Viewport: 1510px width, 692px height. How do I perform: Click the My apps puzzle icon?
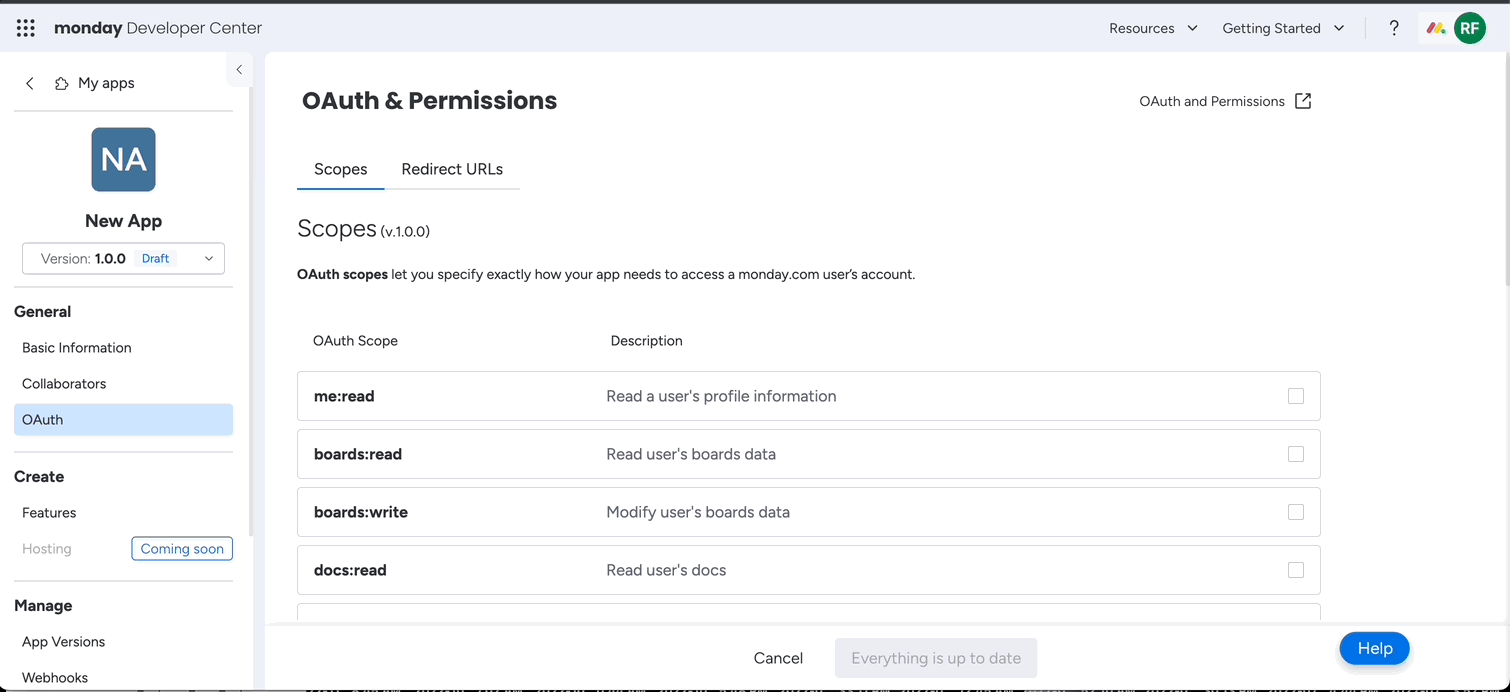coord(62,83)
